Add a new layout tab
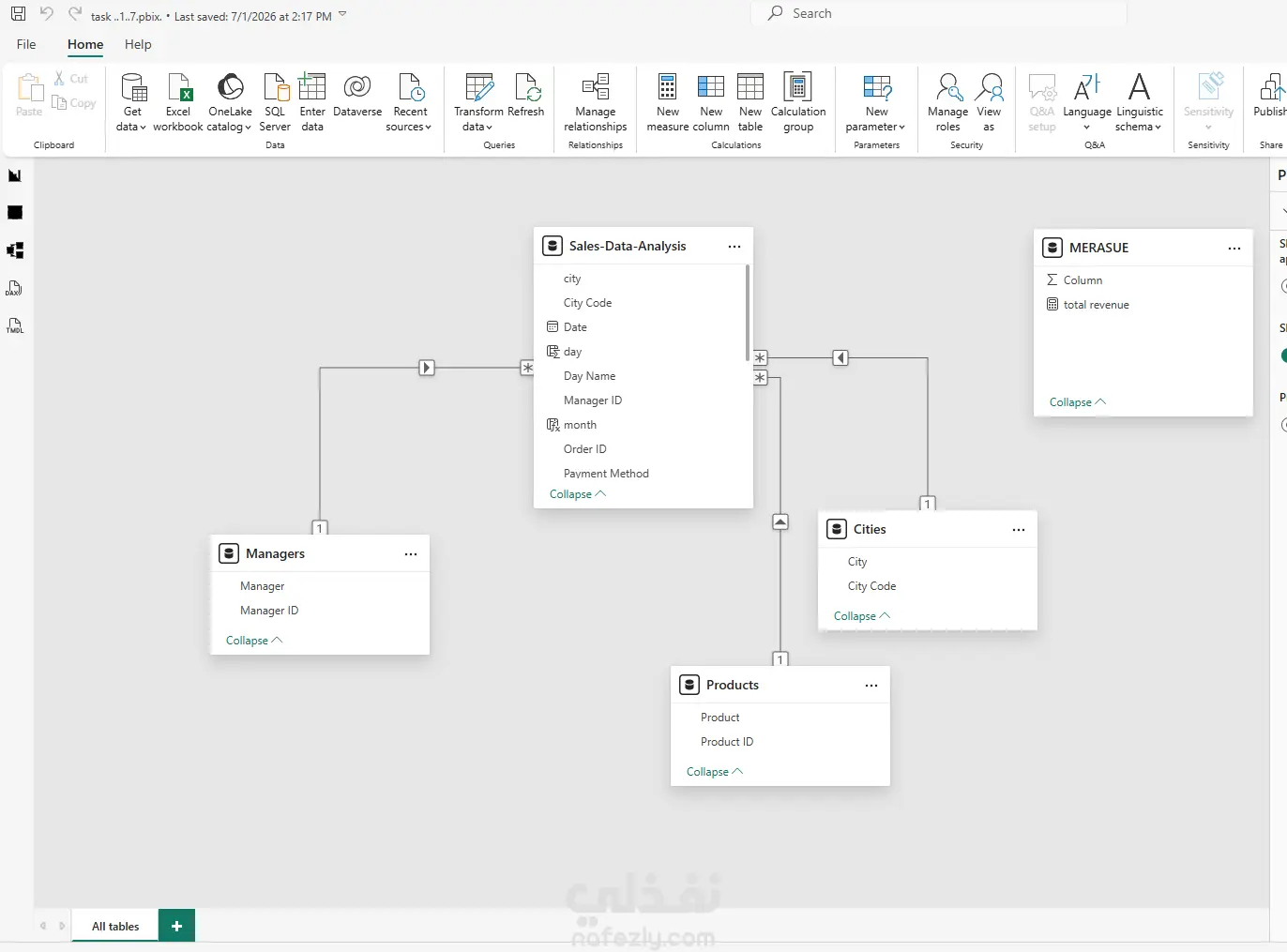1287x952 pixels. click(176, 926)
